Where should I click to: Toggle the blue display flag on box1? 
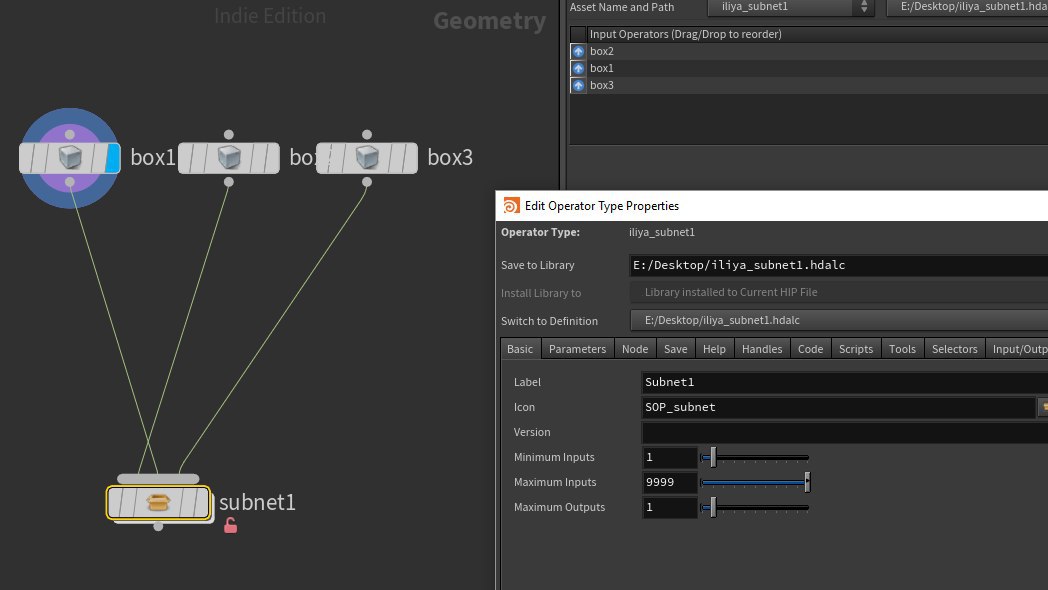point(112,158)
